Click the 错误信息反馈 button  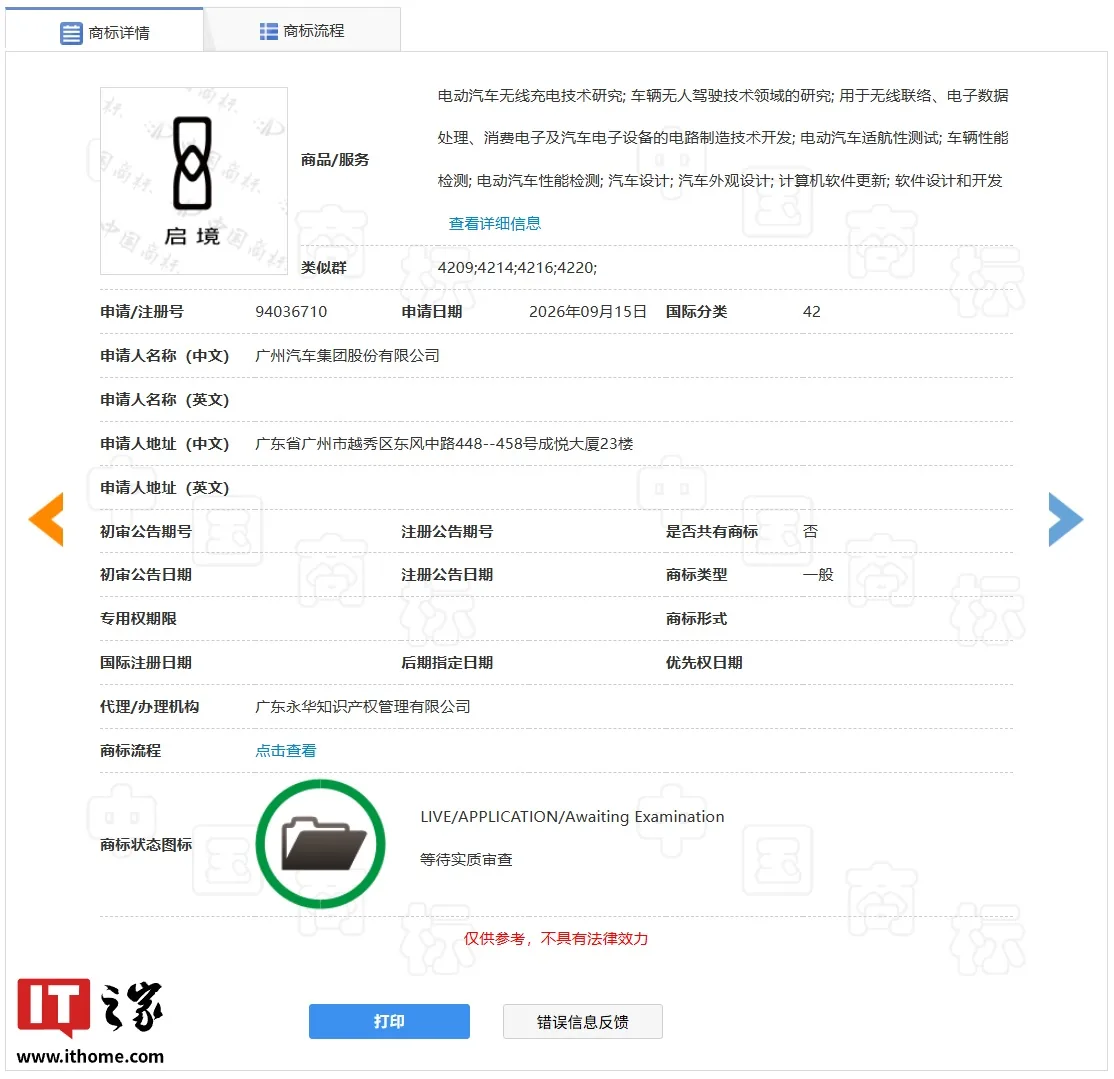583,1021
